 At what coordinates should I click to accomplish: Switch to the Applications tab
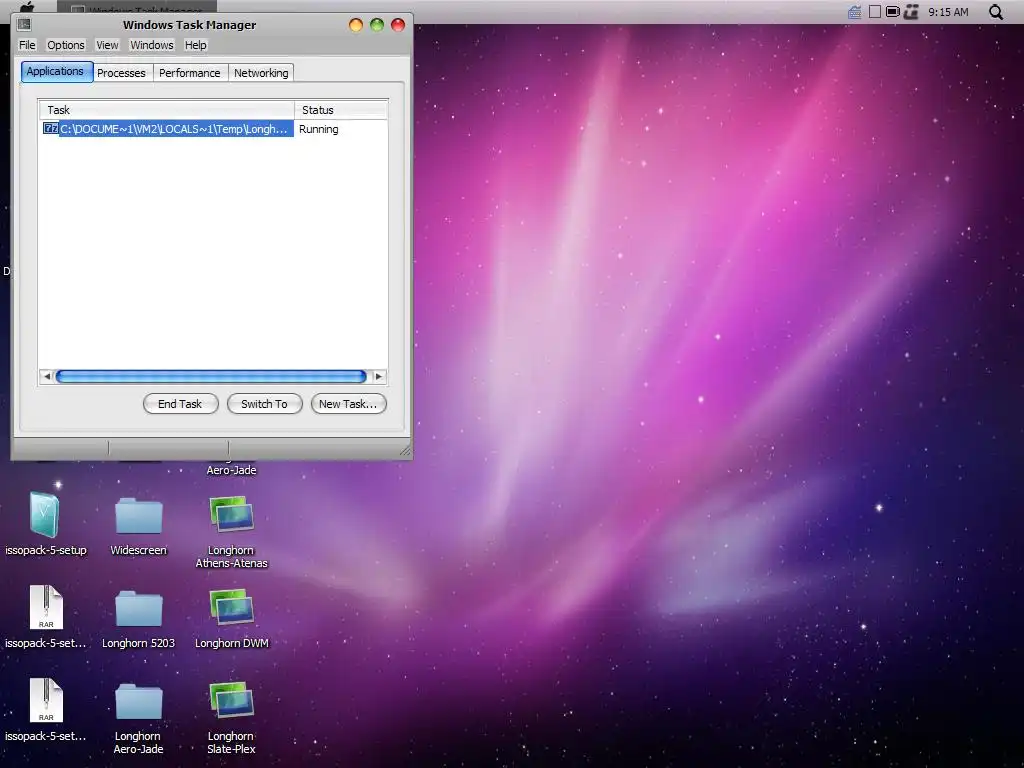tap(57, 71)
